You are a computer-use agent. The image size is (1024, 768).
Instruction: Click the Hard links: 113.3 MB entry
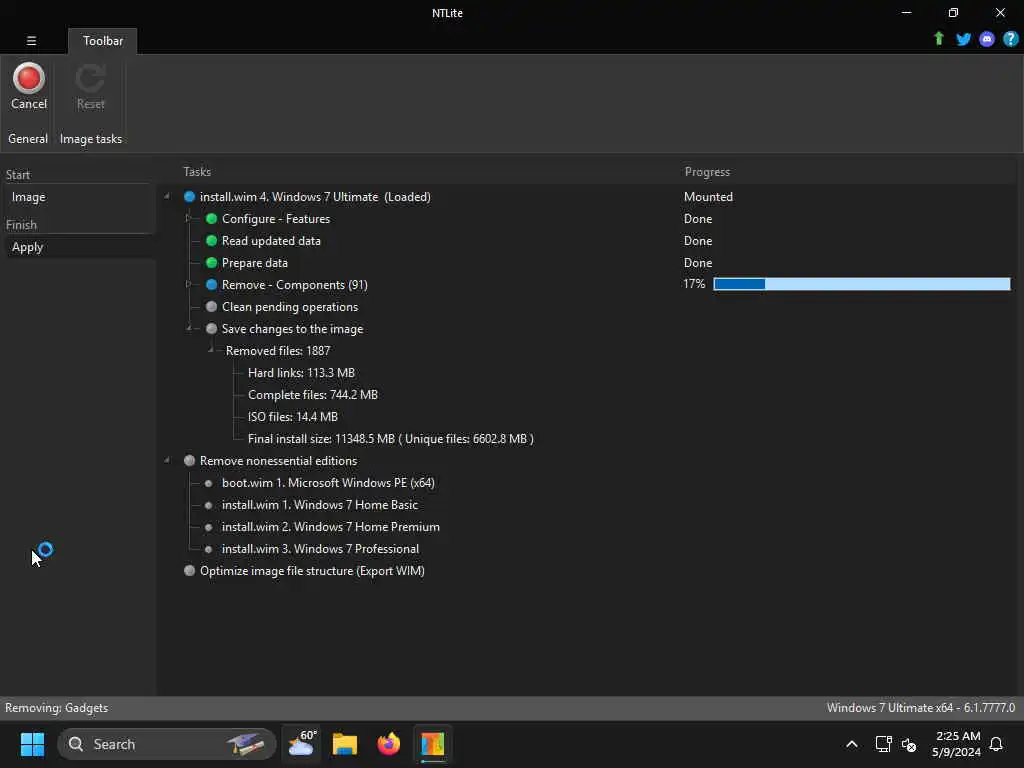pos(301,373)
